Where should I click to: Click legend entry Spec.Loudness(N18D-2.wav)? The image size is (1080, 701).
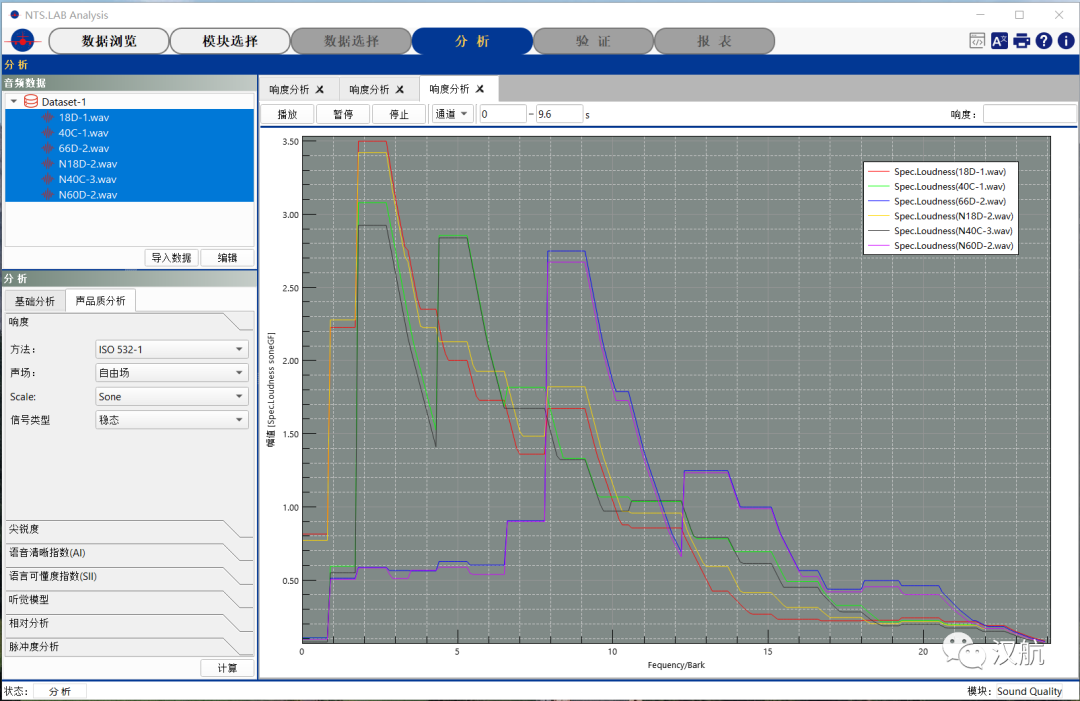[x=941, y=216]
